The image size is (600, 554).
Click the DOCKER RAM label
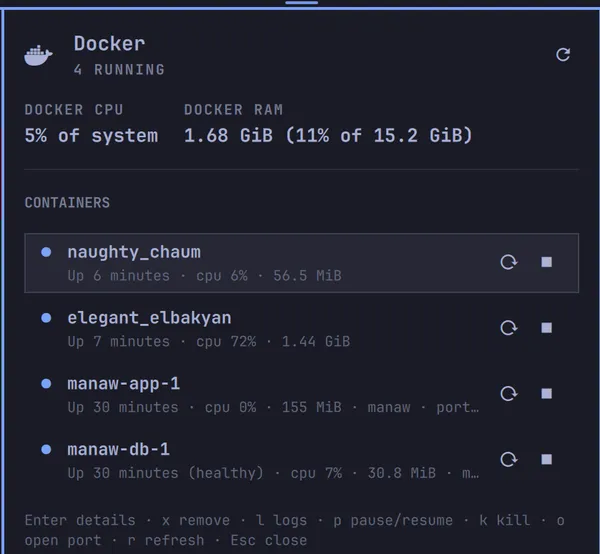point(233,110)
